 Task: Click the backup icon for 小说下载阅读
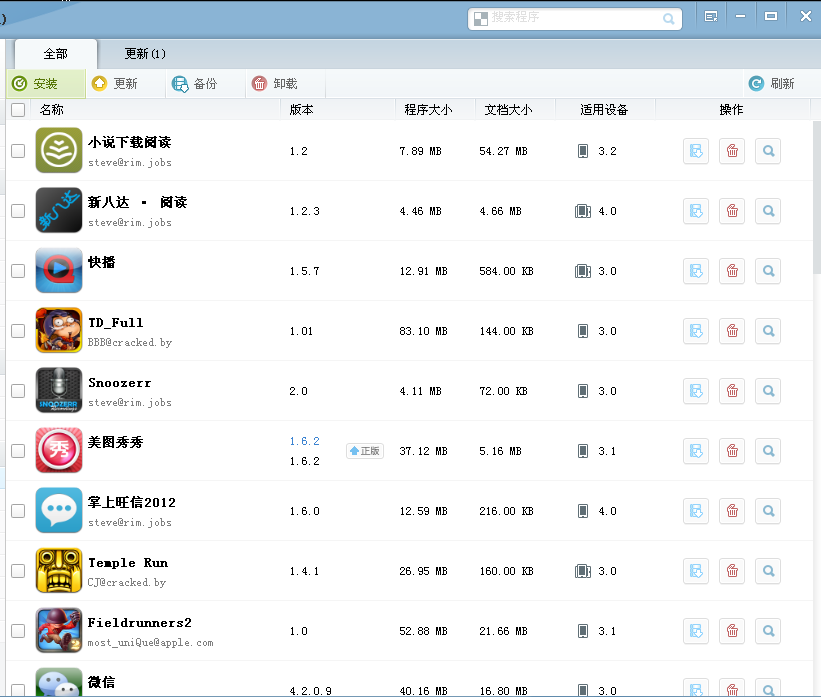696,151
